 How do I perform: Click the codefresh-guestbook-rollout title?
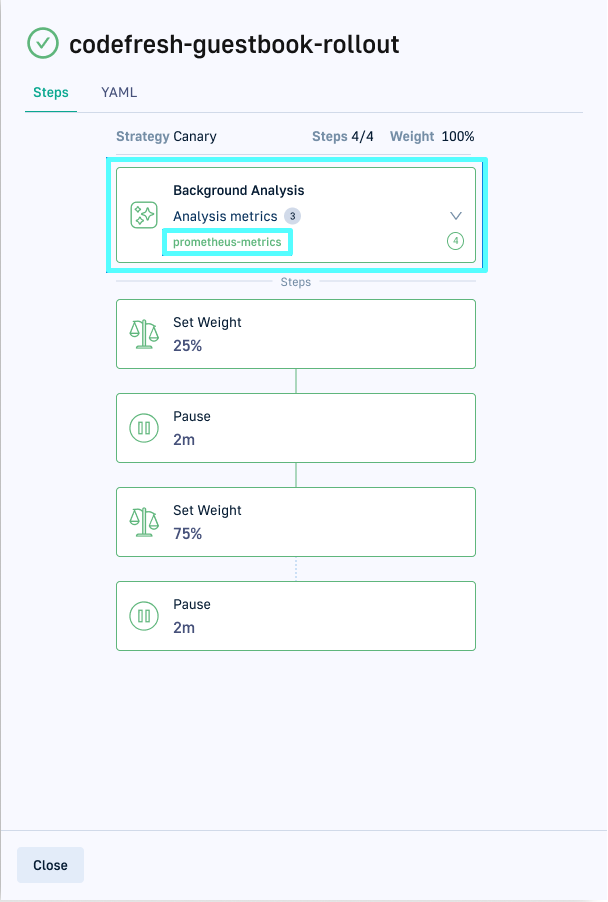click(234, 44)
